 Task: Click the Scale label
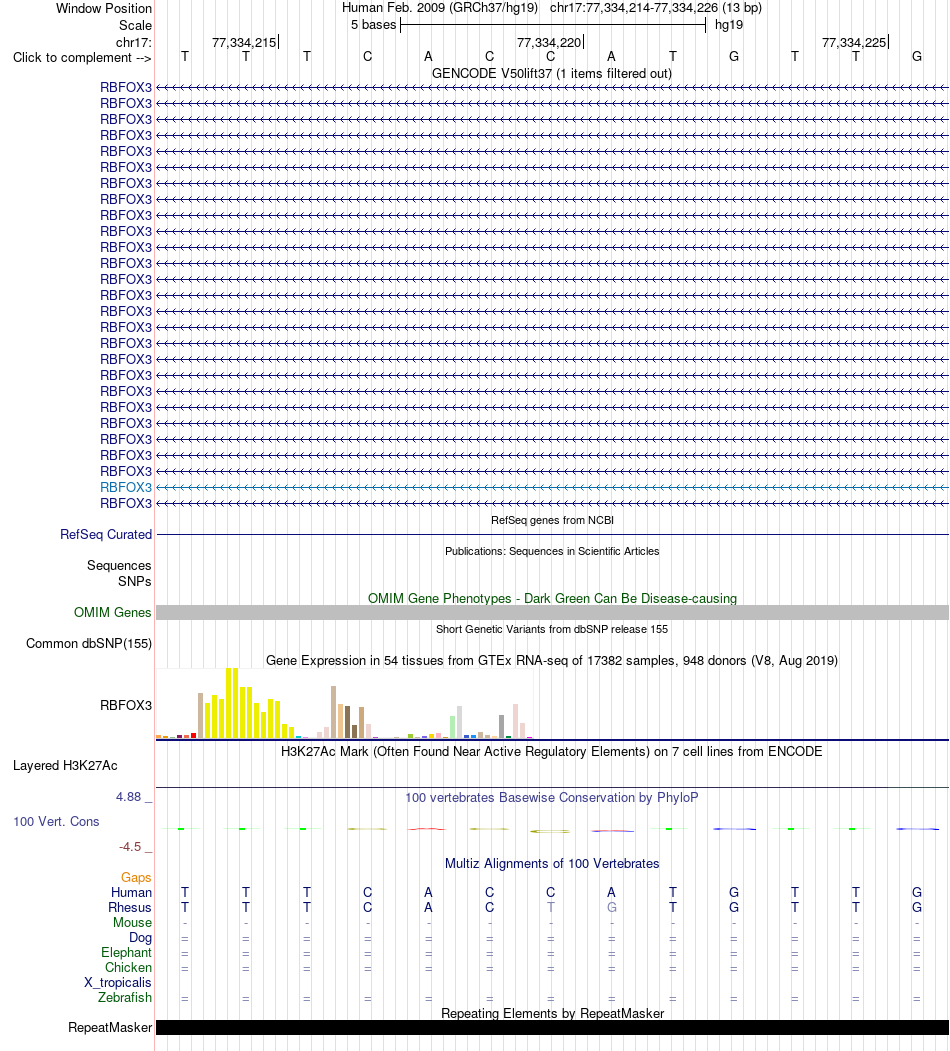click(135, 25)
